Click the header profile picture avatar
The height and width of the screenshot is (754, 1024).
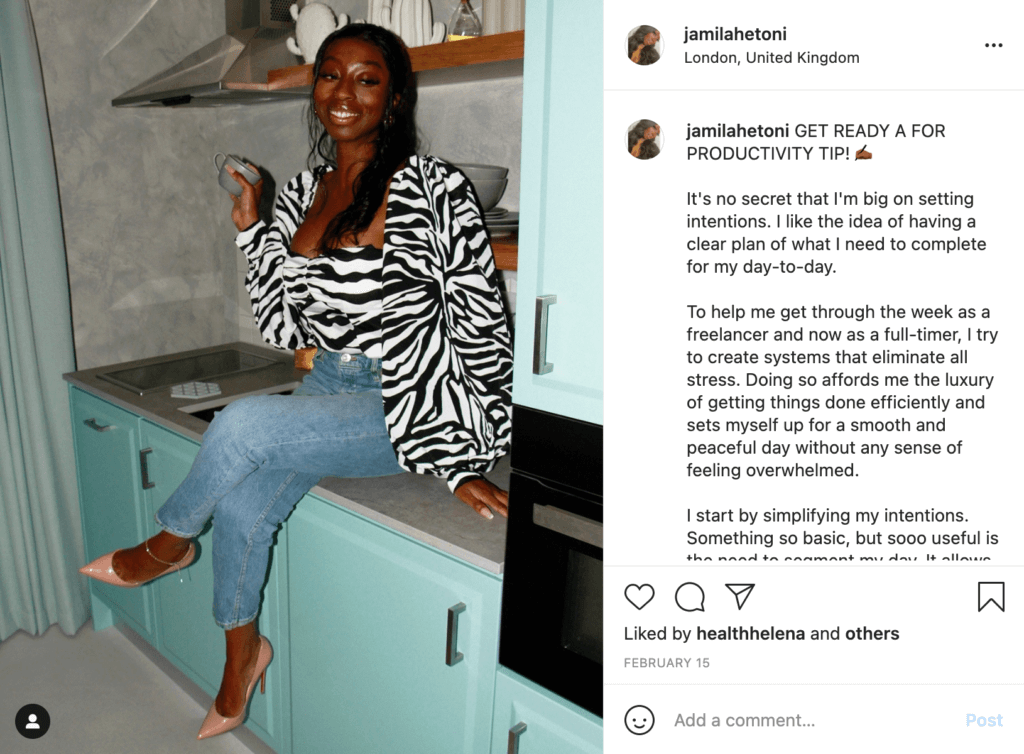pos(645,45)
